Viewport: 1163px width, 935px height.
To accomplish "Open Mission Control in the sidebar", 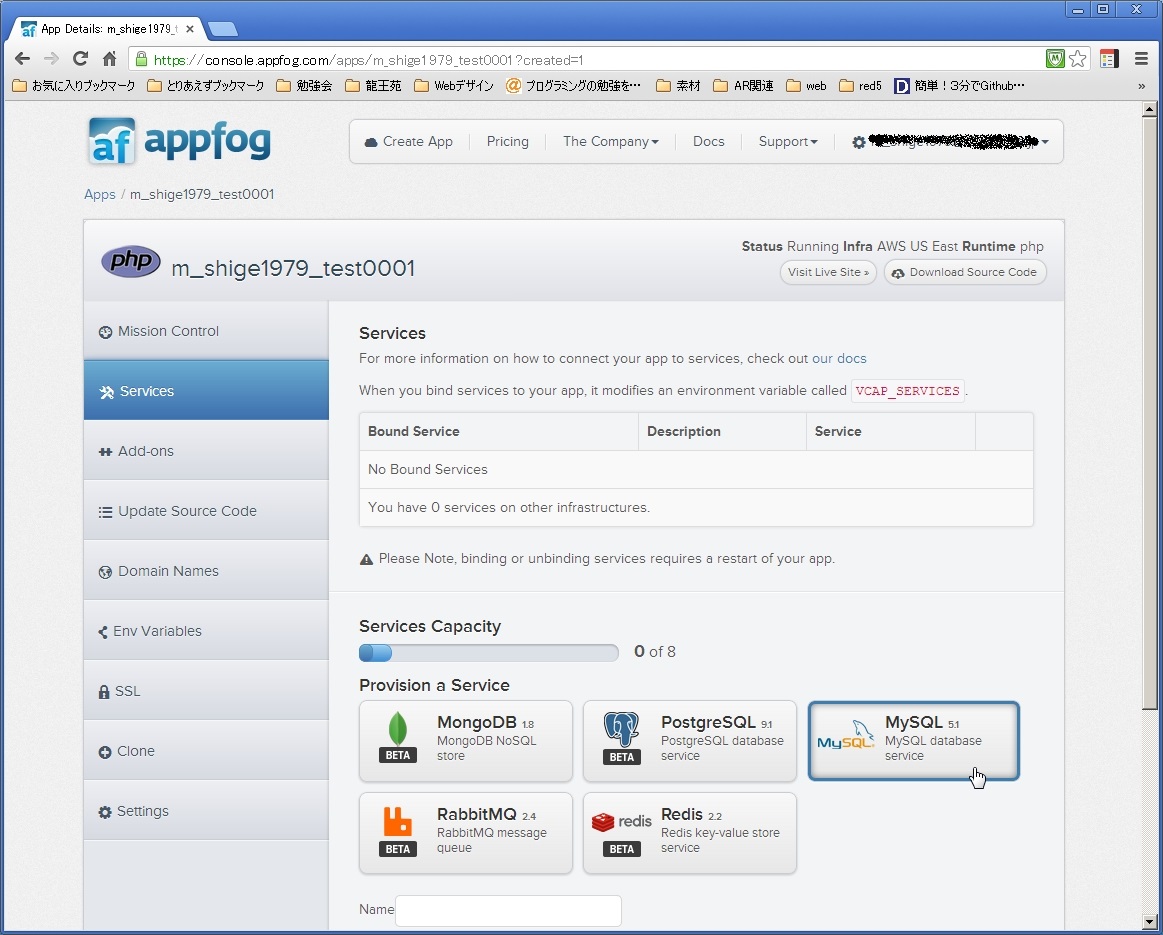I will pyautogui.click(x=206, y=331).
